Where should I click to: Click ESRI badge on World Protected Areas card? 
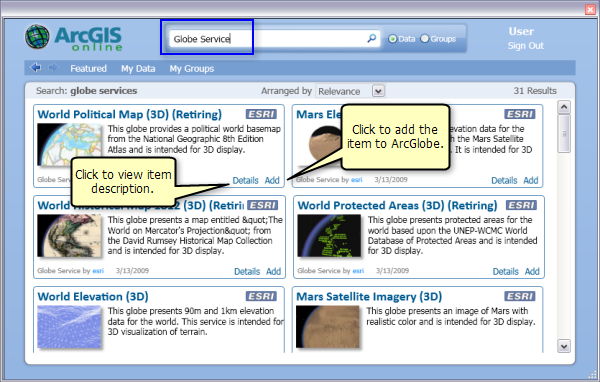click(x=521, y=205)
